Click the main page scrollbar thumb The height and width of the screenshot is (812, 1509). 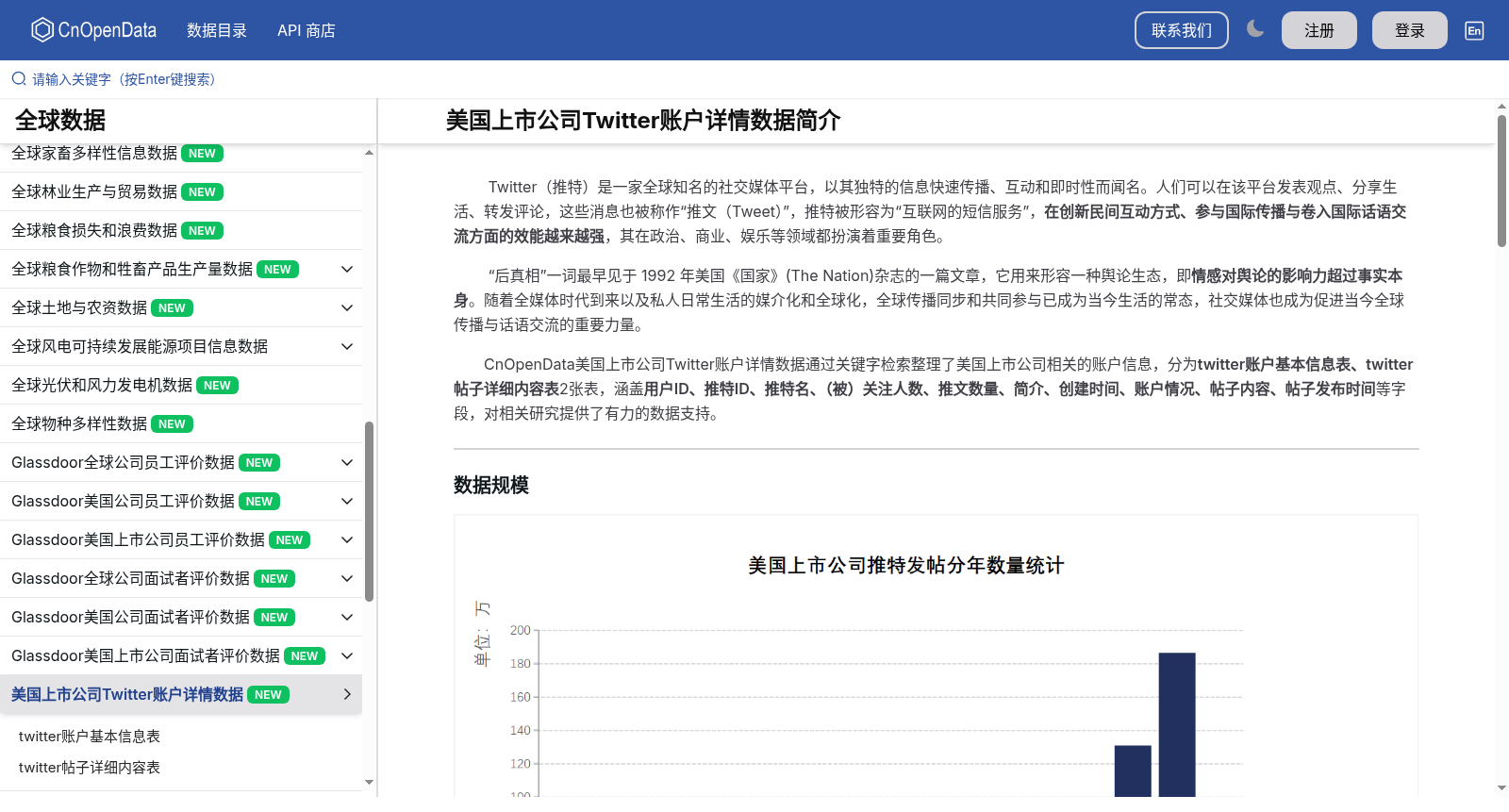coord(1501,181)
